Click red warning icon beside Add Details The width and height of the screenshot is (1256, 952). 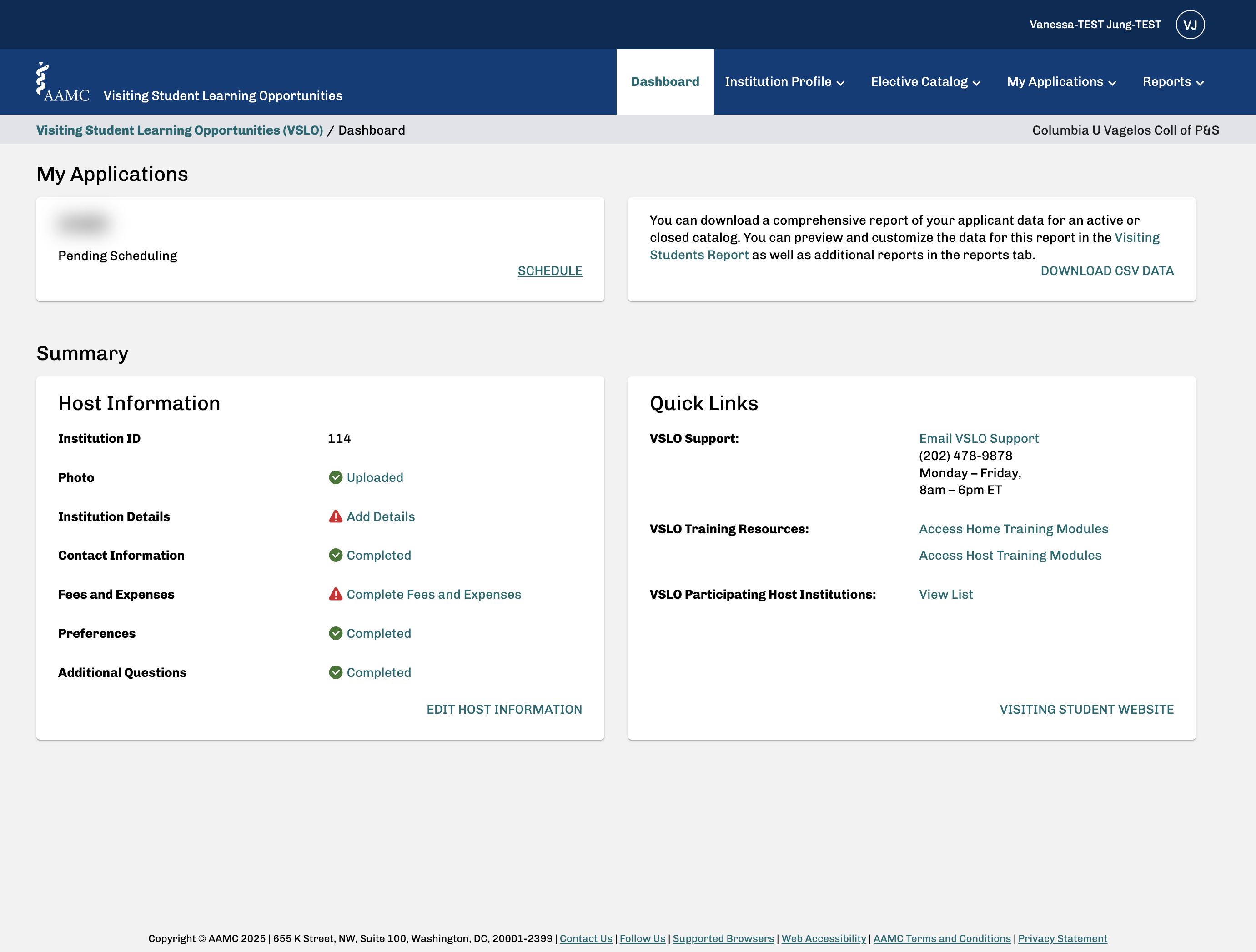point(336,516)
